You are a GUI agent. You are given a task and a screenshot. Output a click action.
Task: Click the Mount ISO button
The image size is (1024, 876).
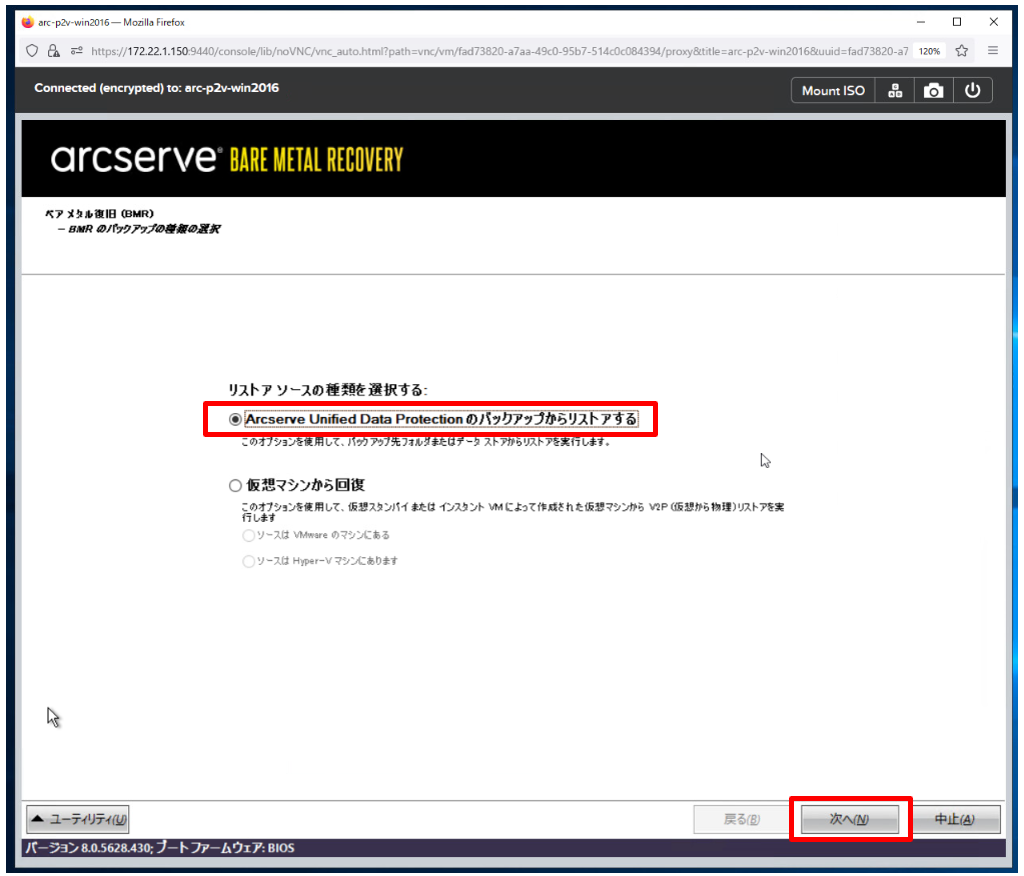833,91
